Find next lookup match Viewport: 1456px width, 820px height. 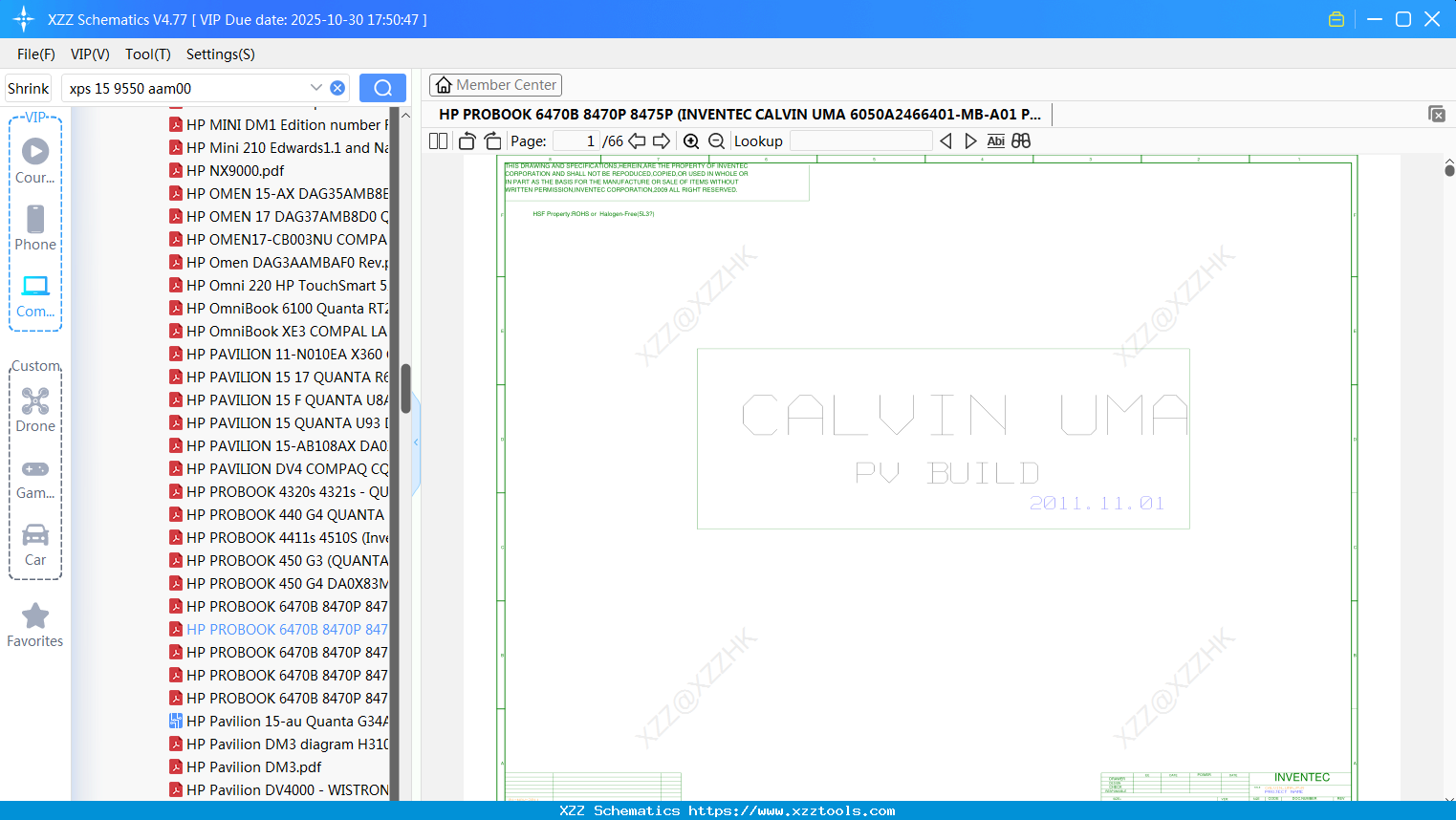coord(970,140)
